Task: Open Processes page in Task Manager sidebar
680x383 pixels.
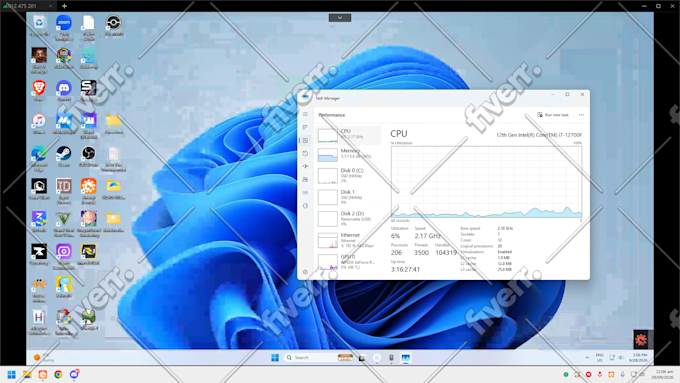Action: click(x=305, y=127)
